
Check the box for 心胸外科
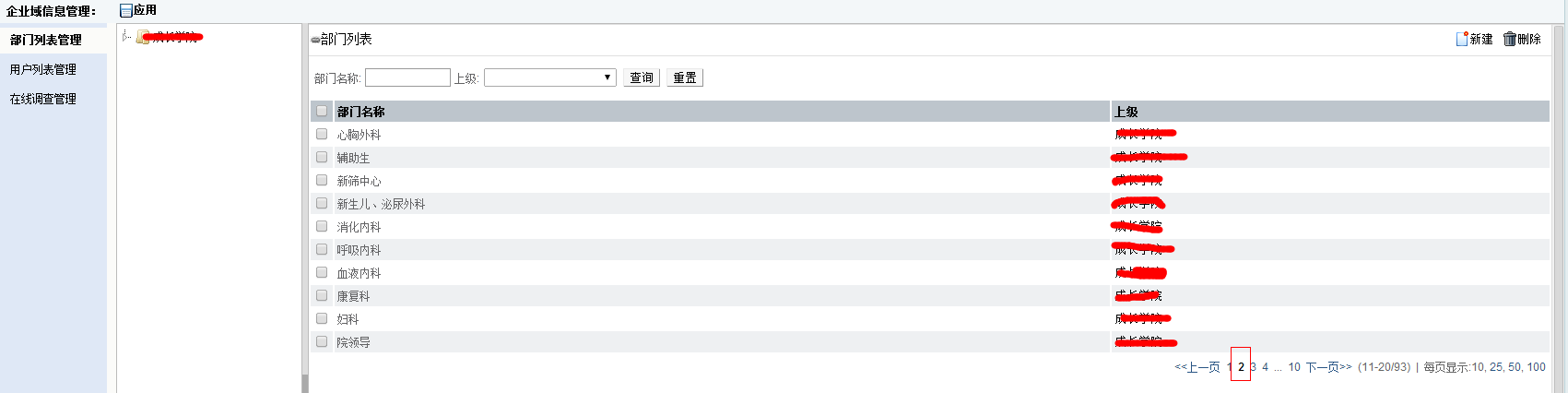[x=322, y=134]
